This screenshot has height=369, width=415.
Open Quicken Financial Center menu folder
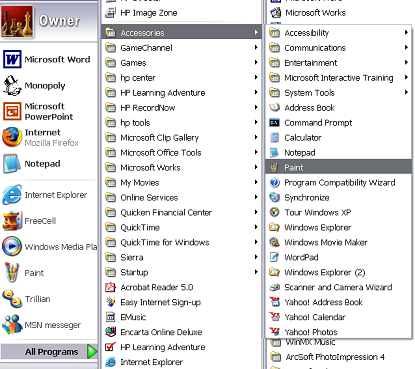[182, 212]
